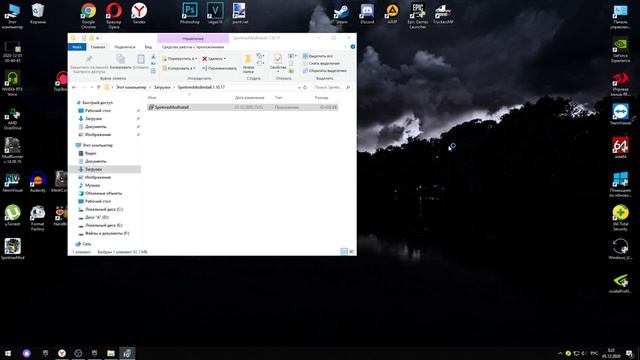Select the SpintiresModInstall file row

242,107
